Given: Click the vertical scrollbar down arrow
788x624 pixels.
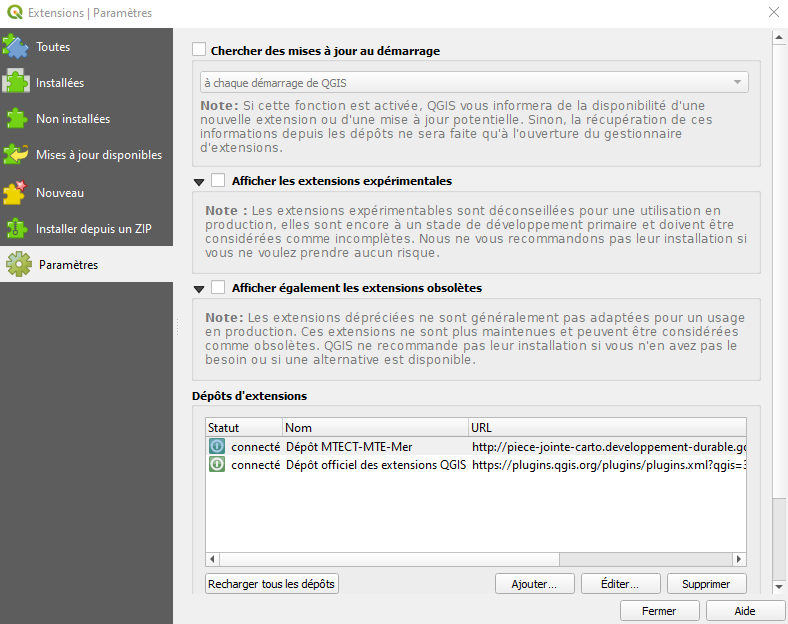Looking at the screenshot, I should 779,586.
